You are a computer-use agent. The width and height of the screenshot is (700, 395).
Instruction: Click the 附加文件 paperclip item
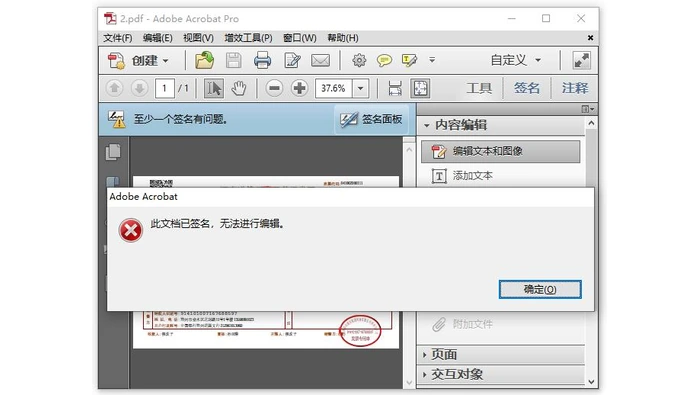click(462, 324)
